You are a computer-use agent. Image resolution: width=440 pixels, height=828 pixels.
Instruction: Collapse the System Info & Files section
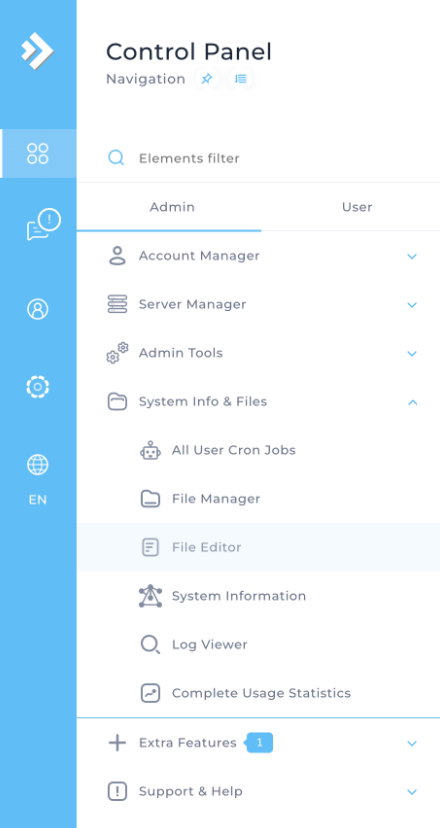(259, 402)
